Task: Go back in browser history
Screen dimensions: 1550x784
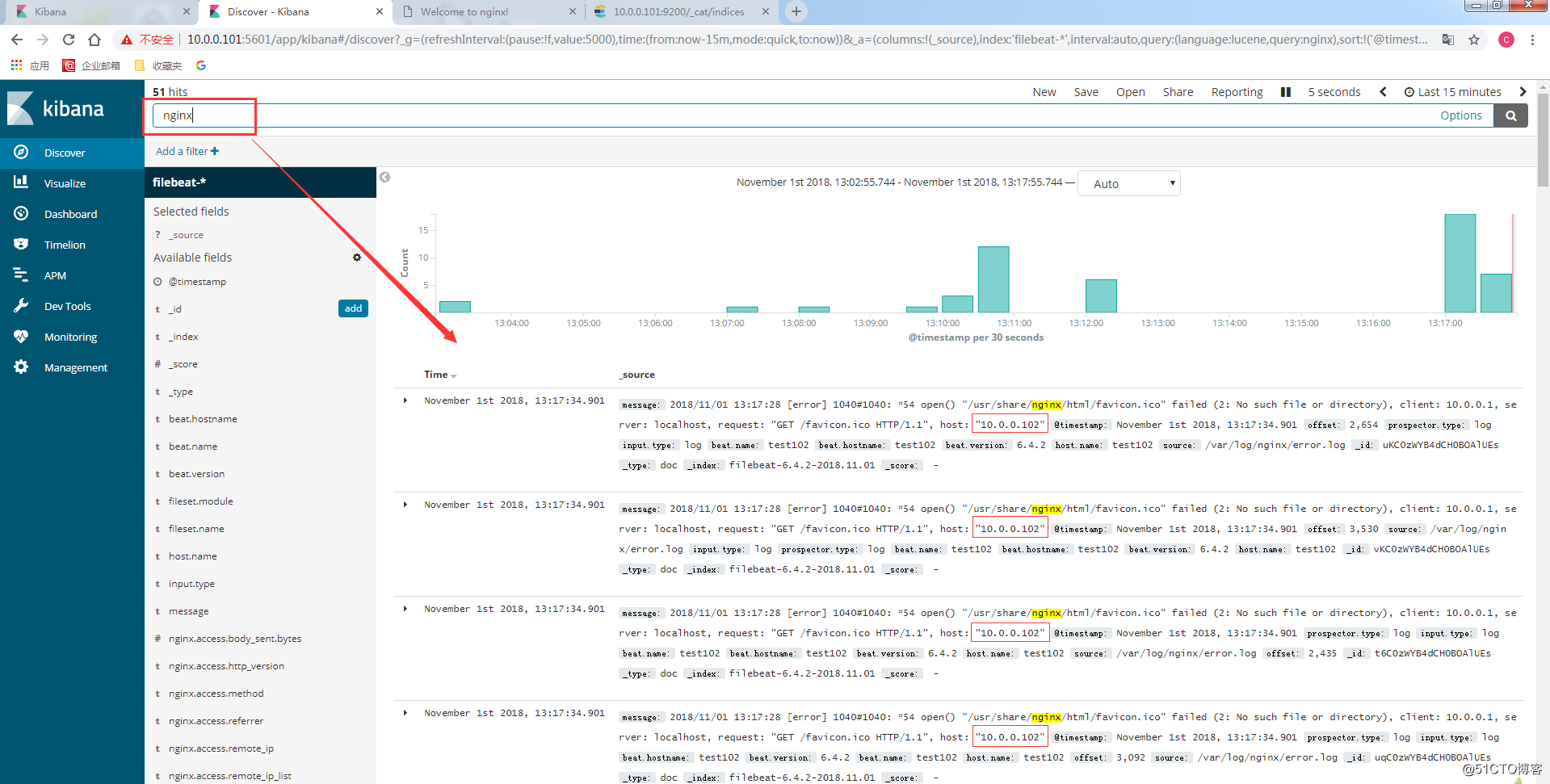Action: 17,40
